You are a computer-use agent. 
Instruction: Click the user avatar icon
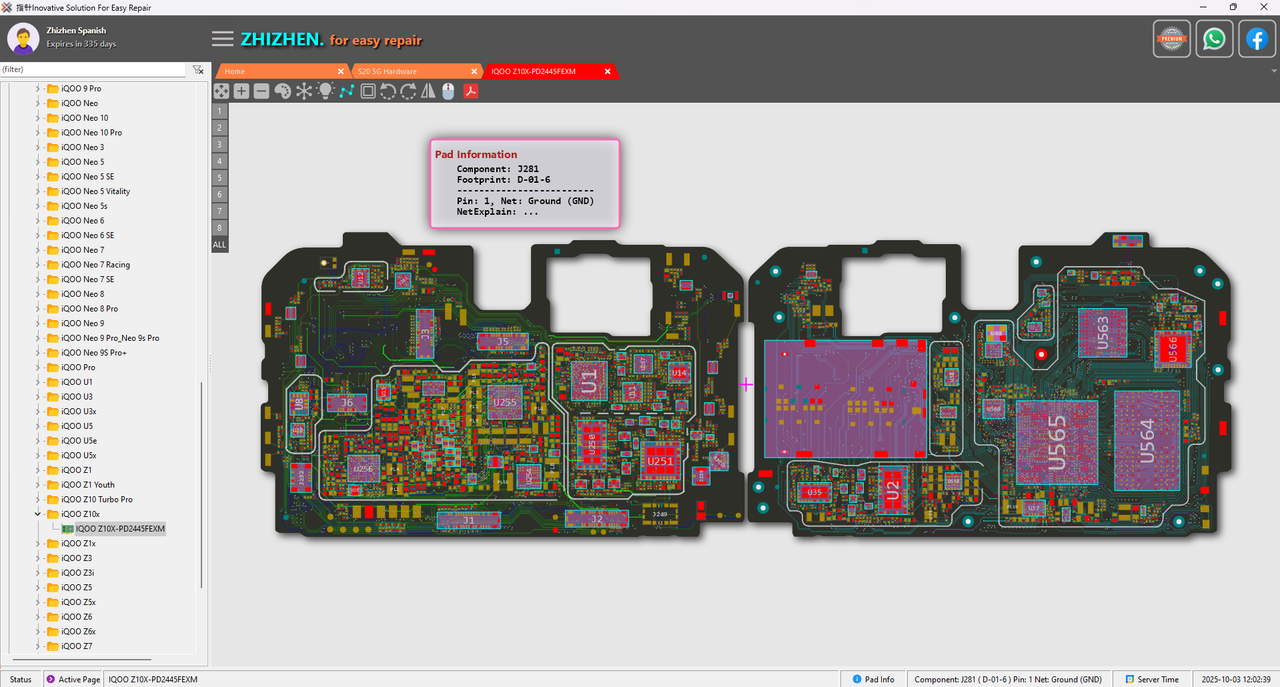click(23, 39)
